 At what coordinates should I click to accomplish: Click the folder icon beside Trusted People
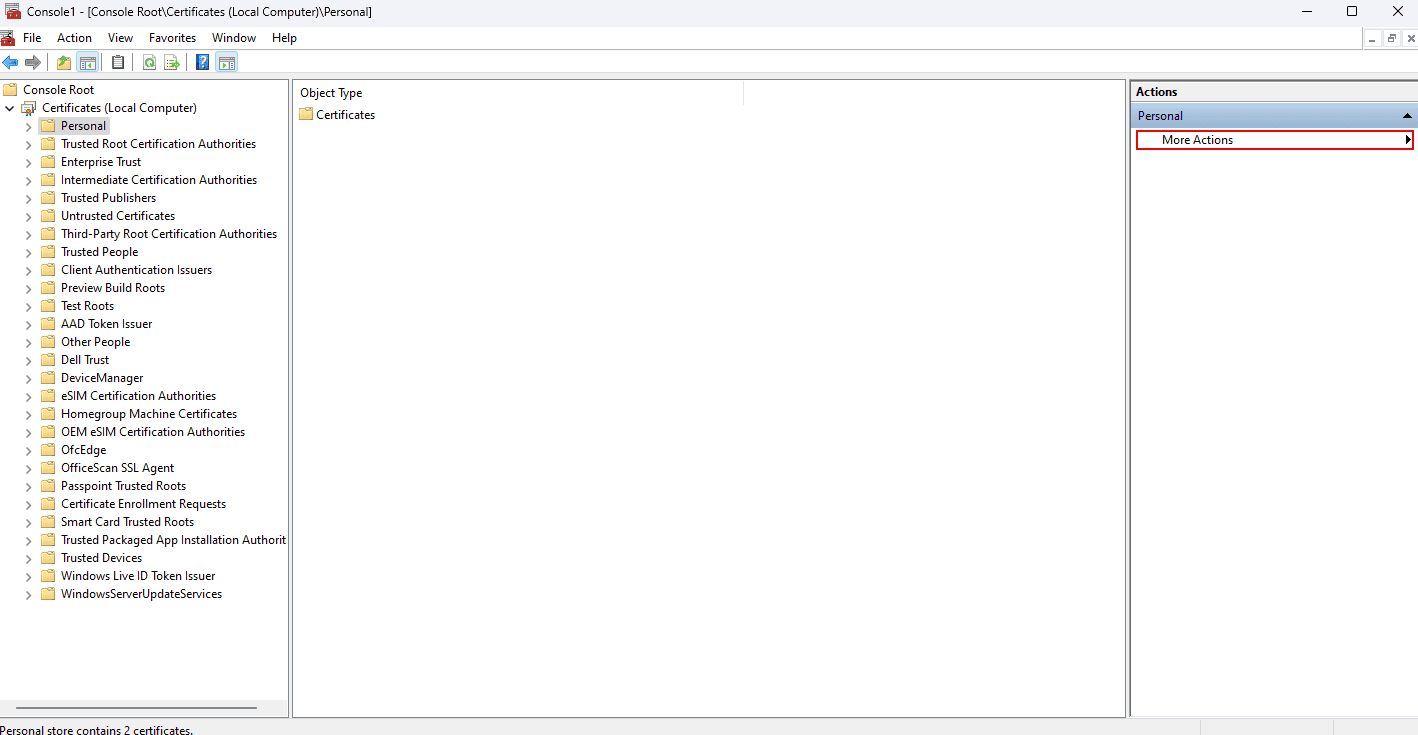click(x=48, y=252)
